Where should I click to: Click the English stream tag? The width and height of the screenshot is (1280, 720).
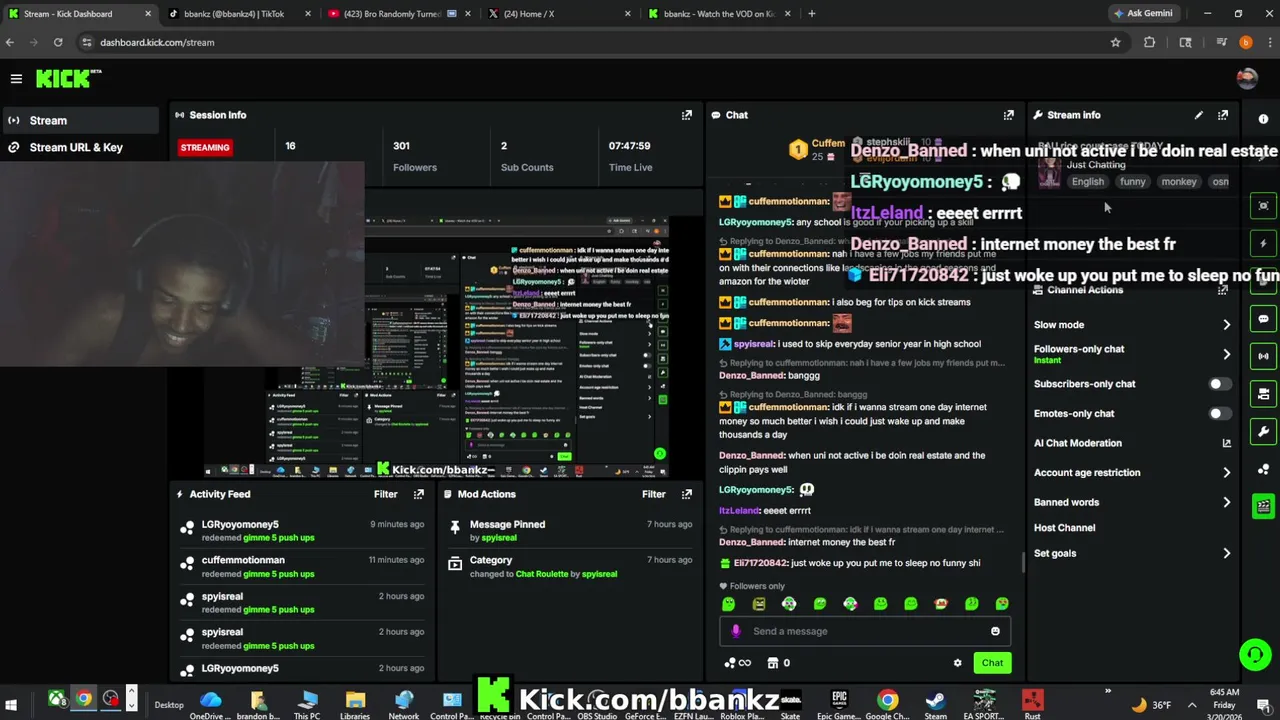pos(1087,182)
